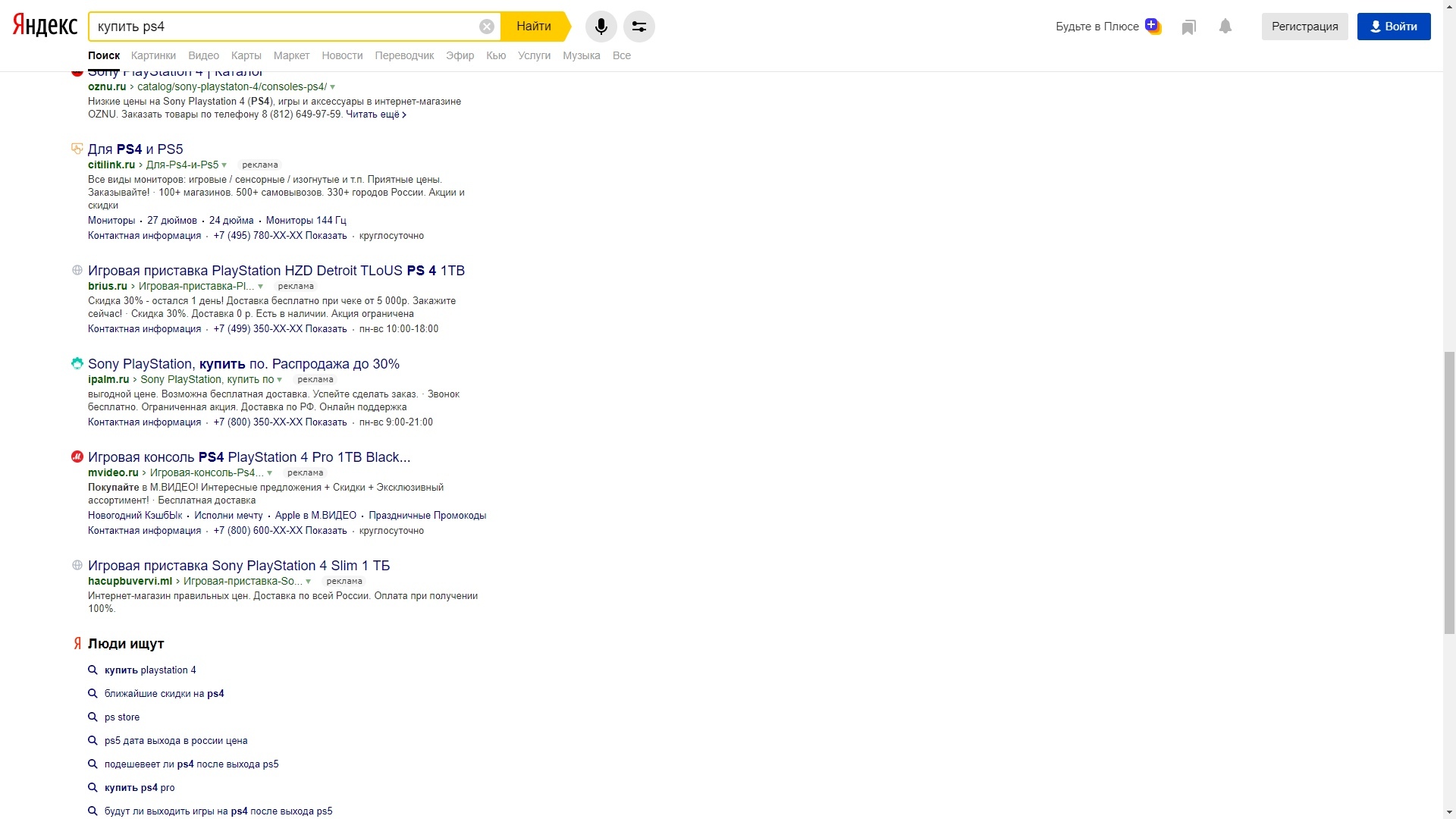This screenshot has height=819, width=1456.
Task: Open 'Игровая консоль PS4 PlayStation 4 Pro' result
Action: tap(249, 457)
